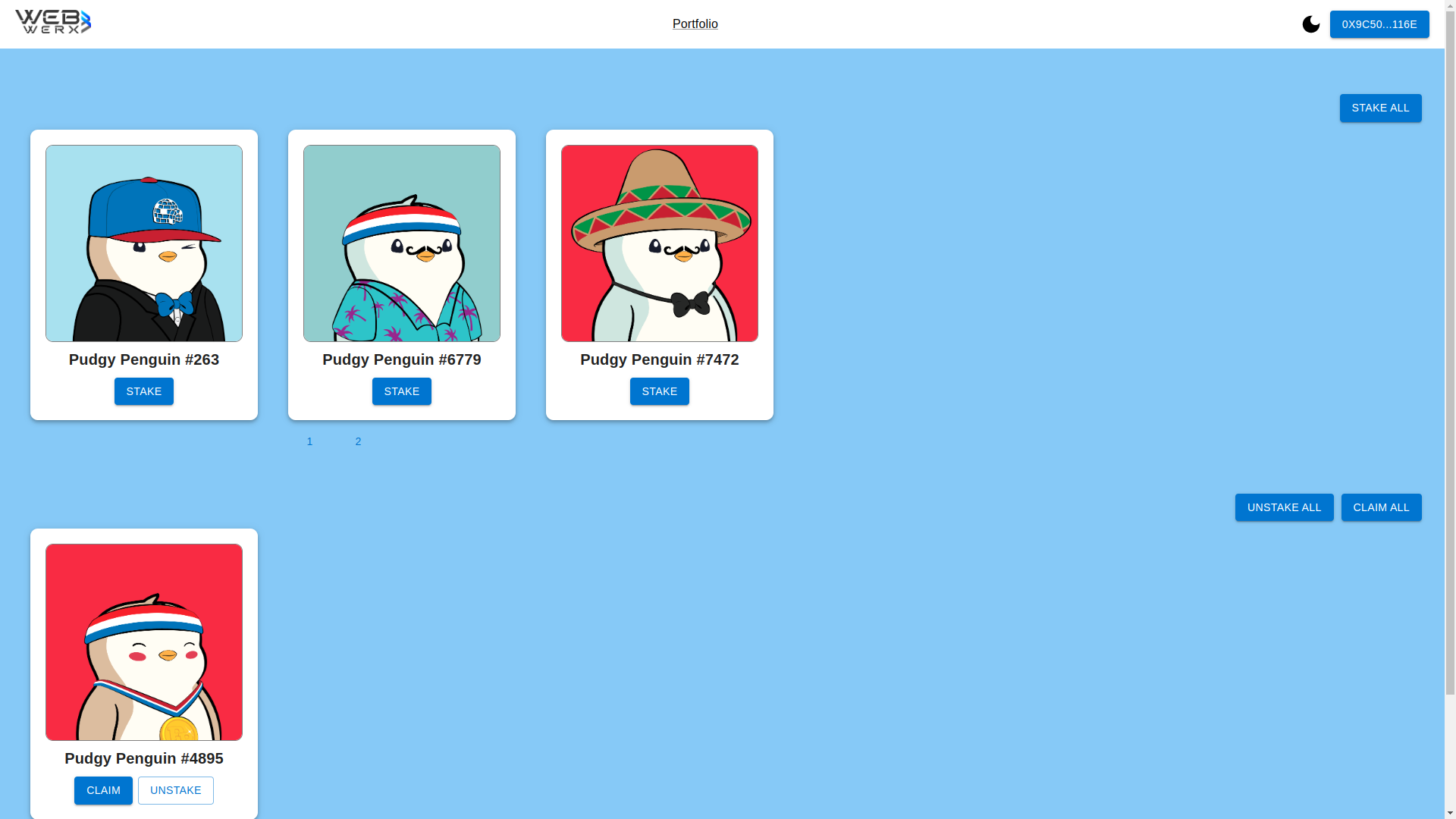Image resolution: width=1456 pixels, height=819 pixels.
Task: Select page 1 of the pagination
Action: [x=309, y=441]
